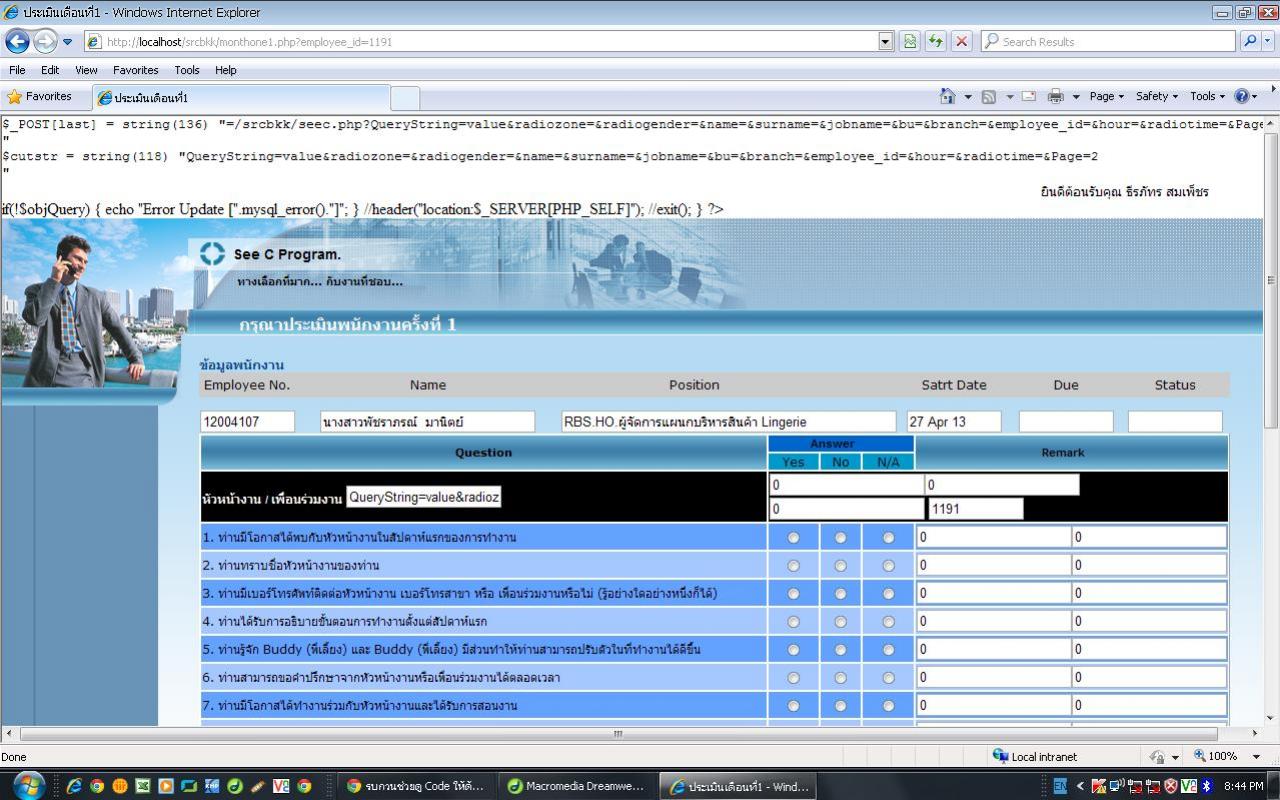Click the EN language indicator
The image size is (1280, 800).
(1060, 786)
